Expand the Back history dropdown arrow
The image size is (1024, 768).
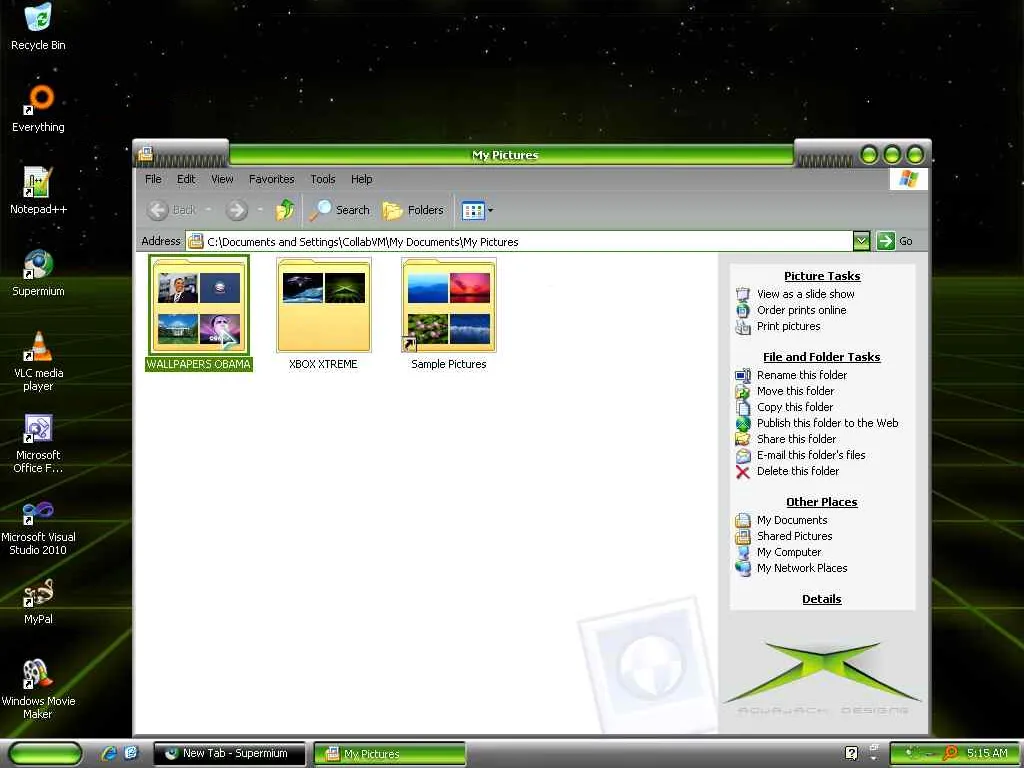point(208,210)
